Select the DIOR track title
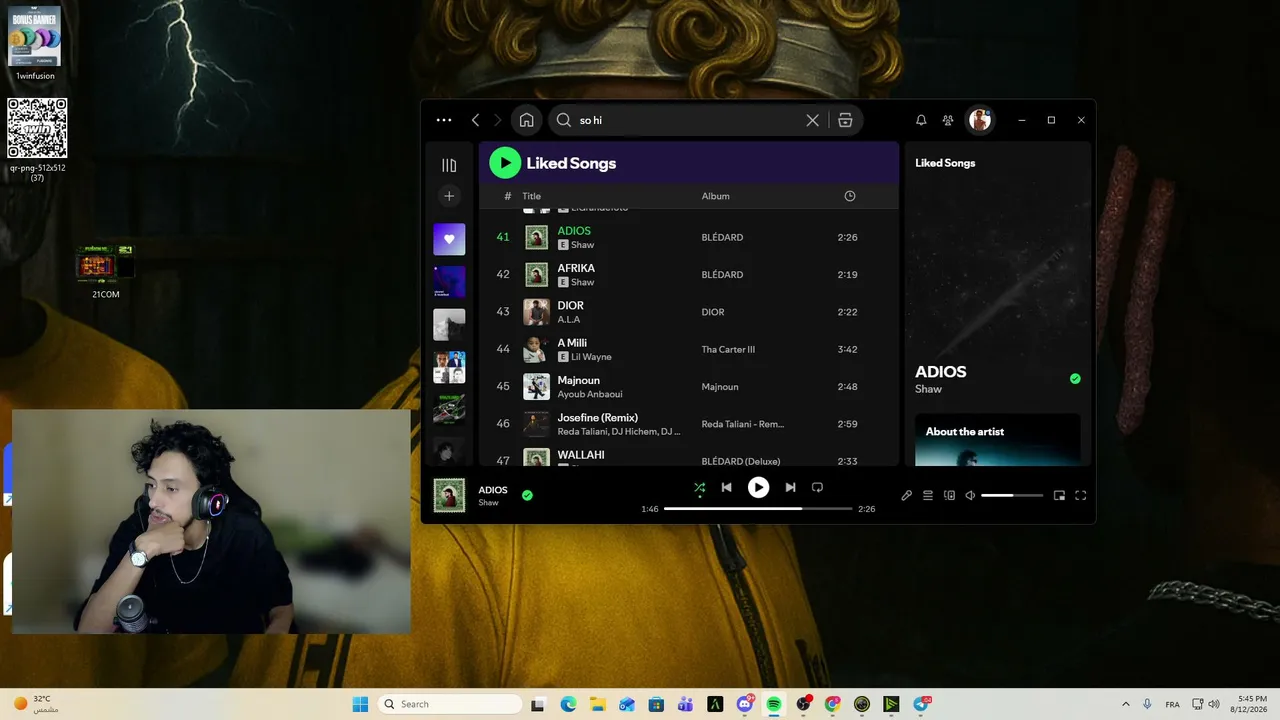Image resolution: width=1280 pixels, height=720 pixels. (x=570, y=305)
